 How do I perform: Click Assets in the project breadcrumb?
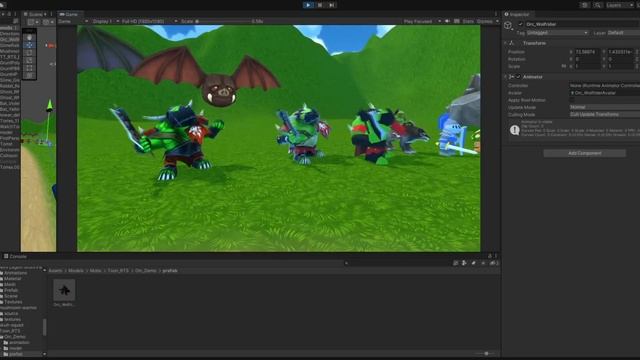[56, 271]
